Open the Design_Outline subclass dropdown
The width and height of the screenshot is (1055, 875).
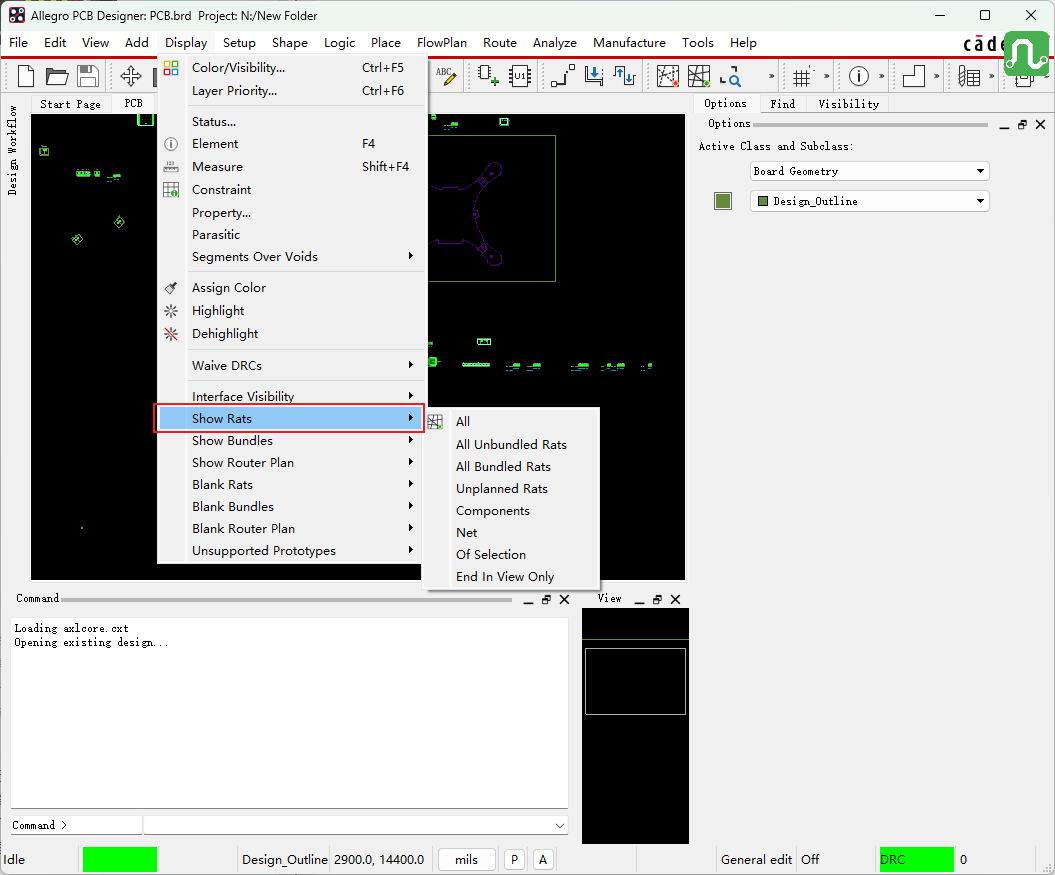pos(869,201)
